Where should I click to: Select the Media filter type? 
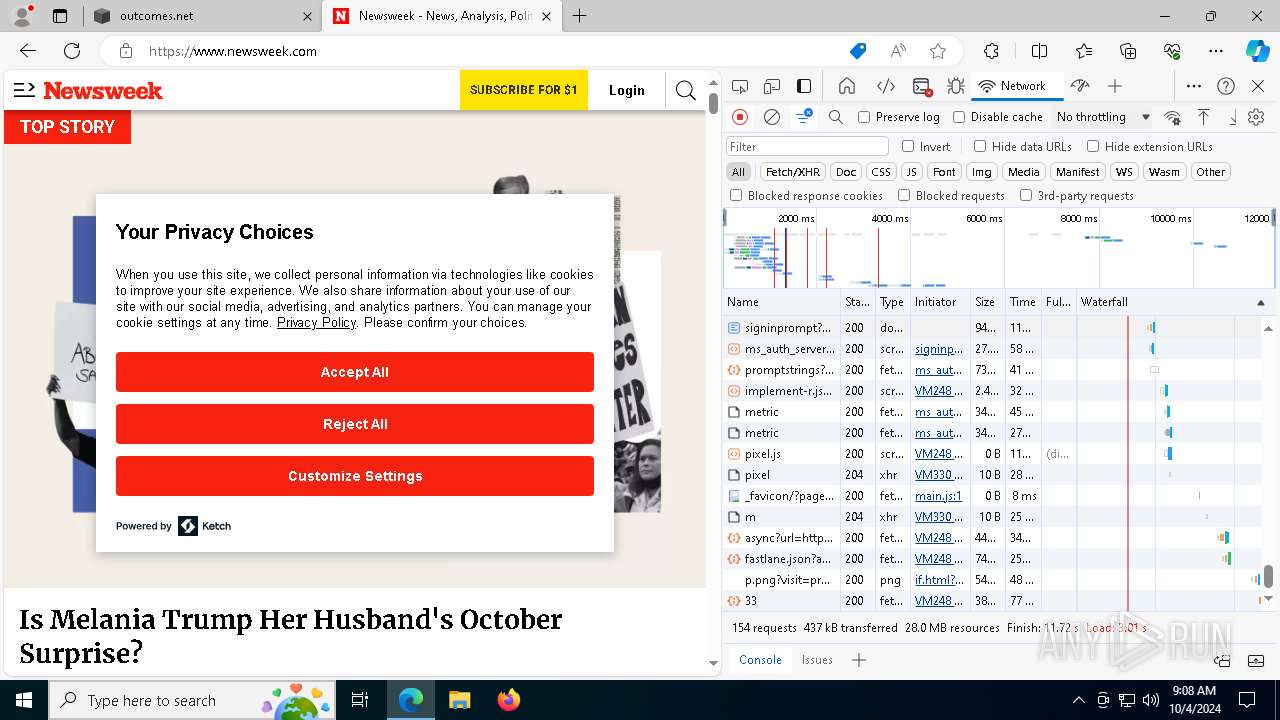point(1023,172)
